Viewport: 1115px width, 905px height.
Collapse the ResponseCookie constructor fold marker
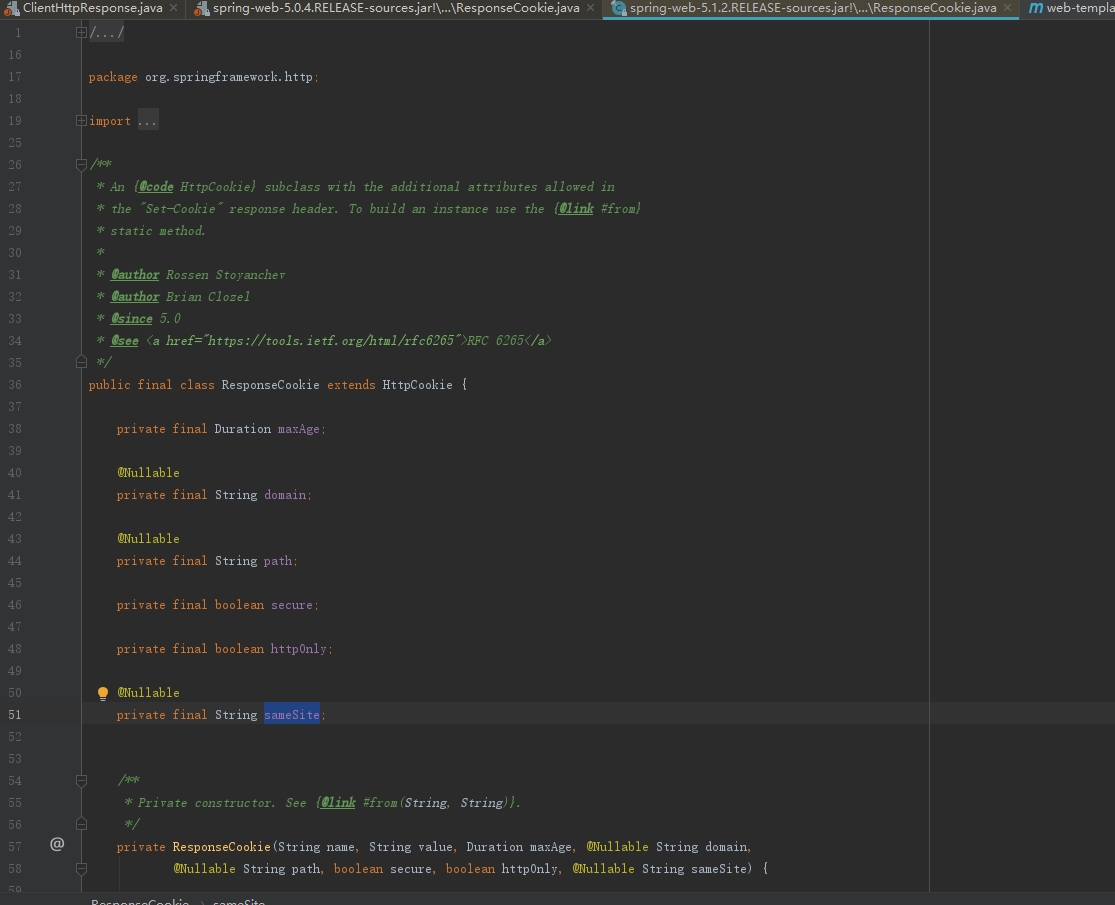pos(82,868)
